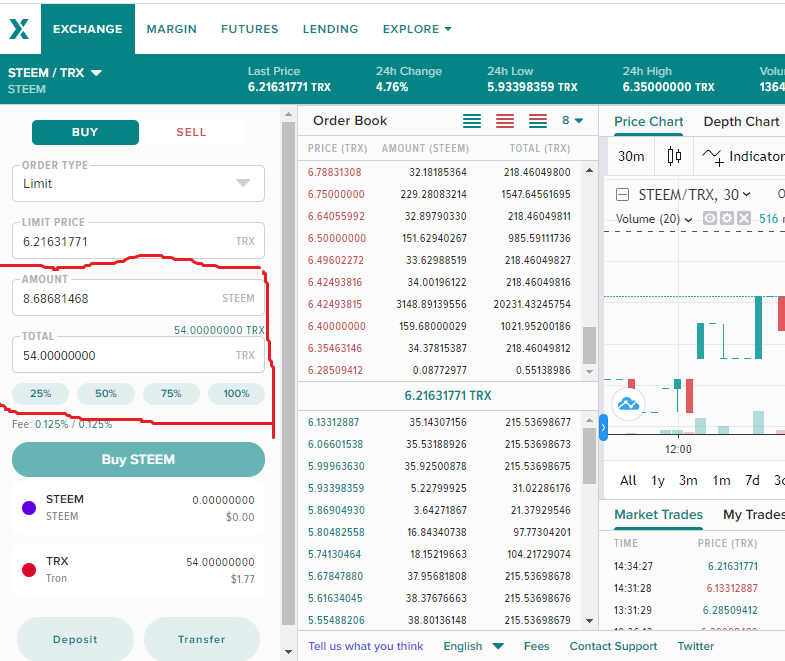Open Tell us what you think link
The height and width of the screenshot is (661, 785).
point(365,646)
